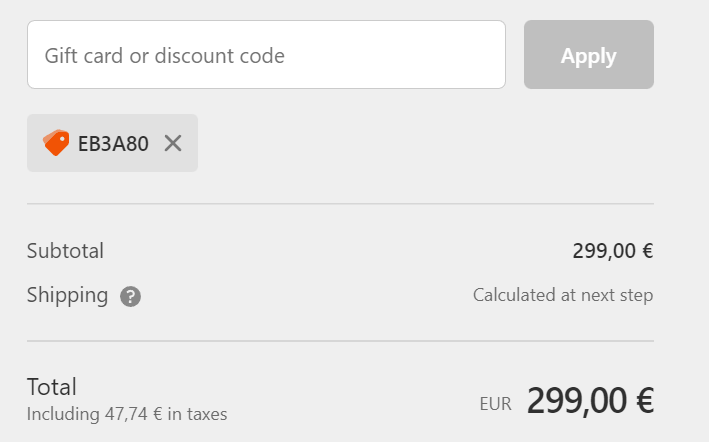709x442 pixels.
Task: Click the 'Including 47,74 € in taxes' note
Action: [x=127, y=413]
